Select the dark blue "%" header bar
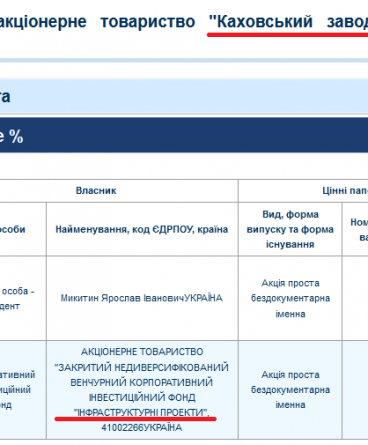Screen dimensions: 368x445 pyautogui.click(x=184, y=135)
